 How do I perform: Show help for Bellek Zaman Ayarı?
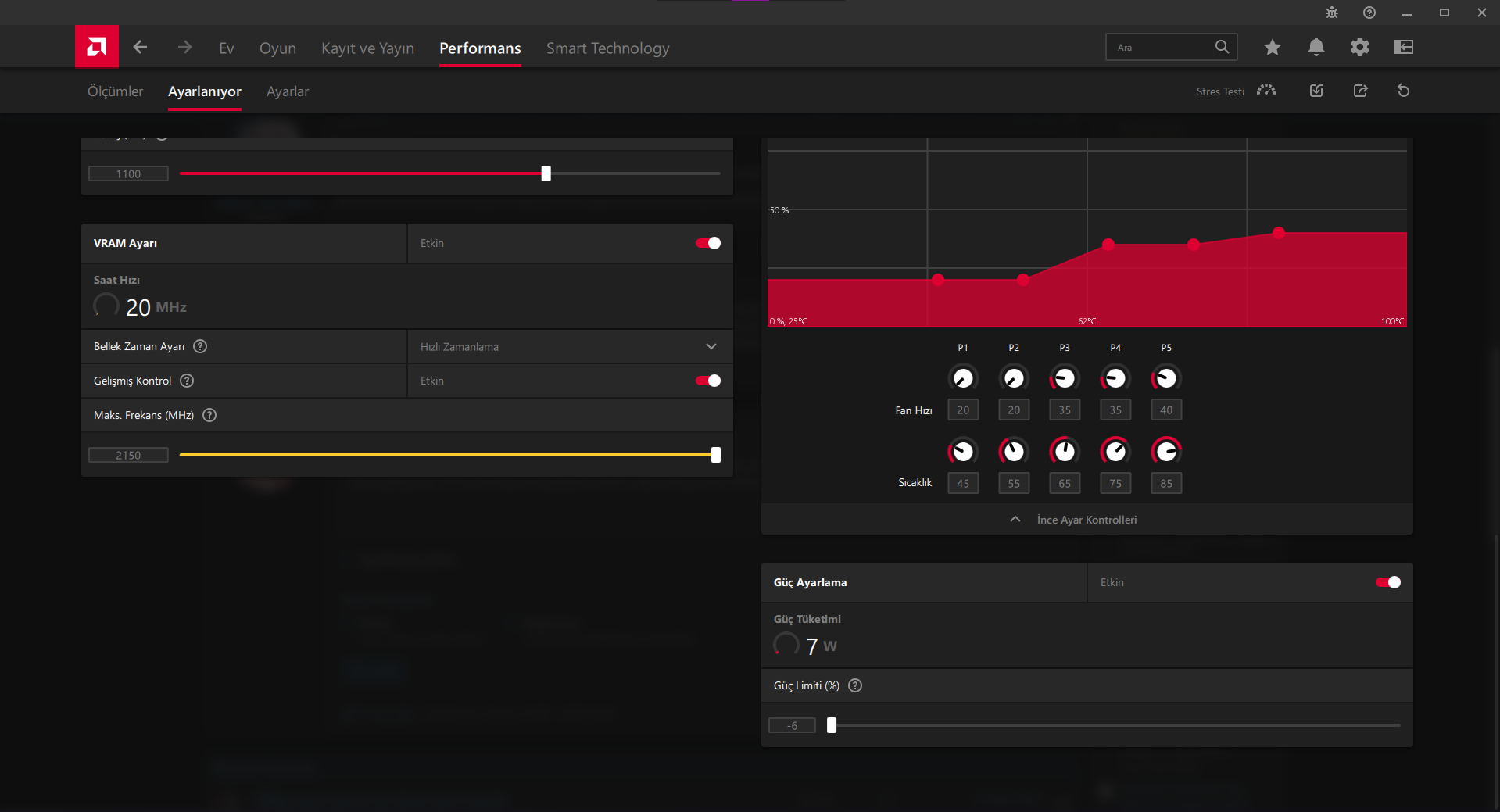pyautogui.click(x=200, y=346)
